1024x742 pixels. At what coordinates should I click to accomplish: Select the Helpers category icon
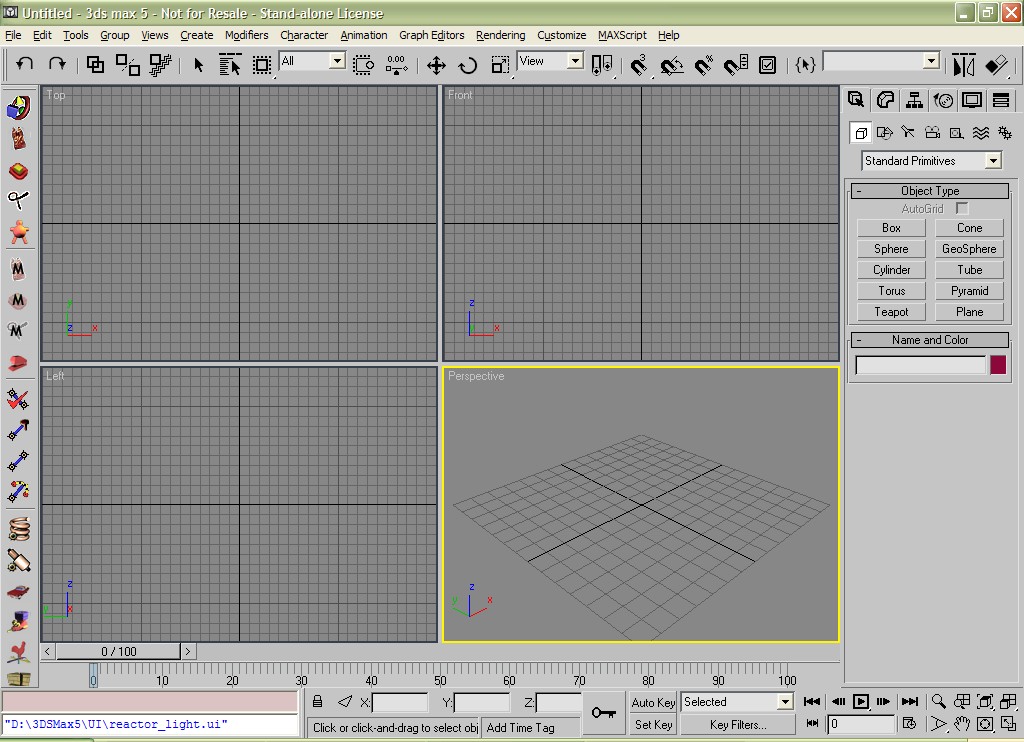(x=956, y=133)
